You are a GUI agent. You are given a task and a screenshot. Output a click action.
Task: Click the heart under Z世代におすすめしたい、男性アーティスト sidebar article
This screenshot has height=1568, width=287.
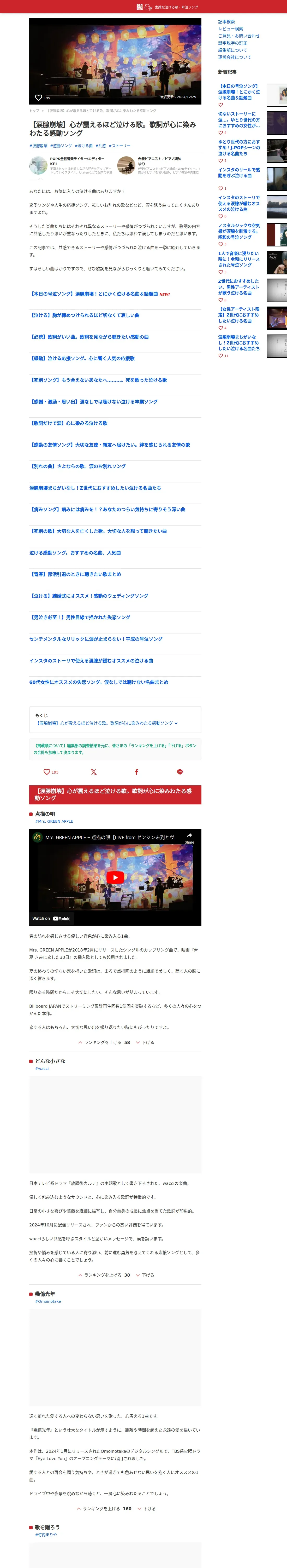(x=221, y=300)
